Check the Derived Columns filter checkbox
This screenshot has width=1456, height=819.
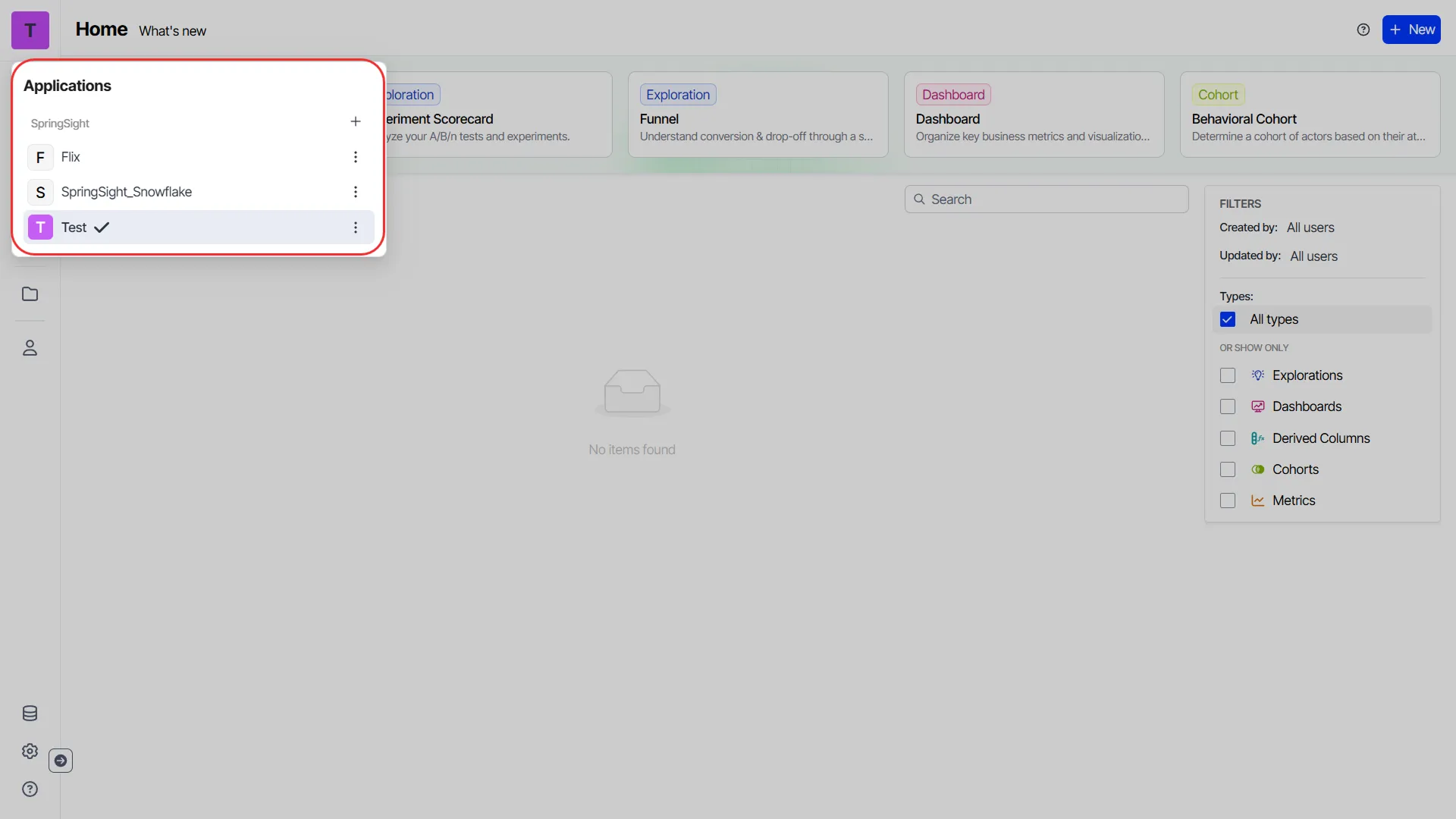pos(1228,438)
